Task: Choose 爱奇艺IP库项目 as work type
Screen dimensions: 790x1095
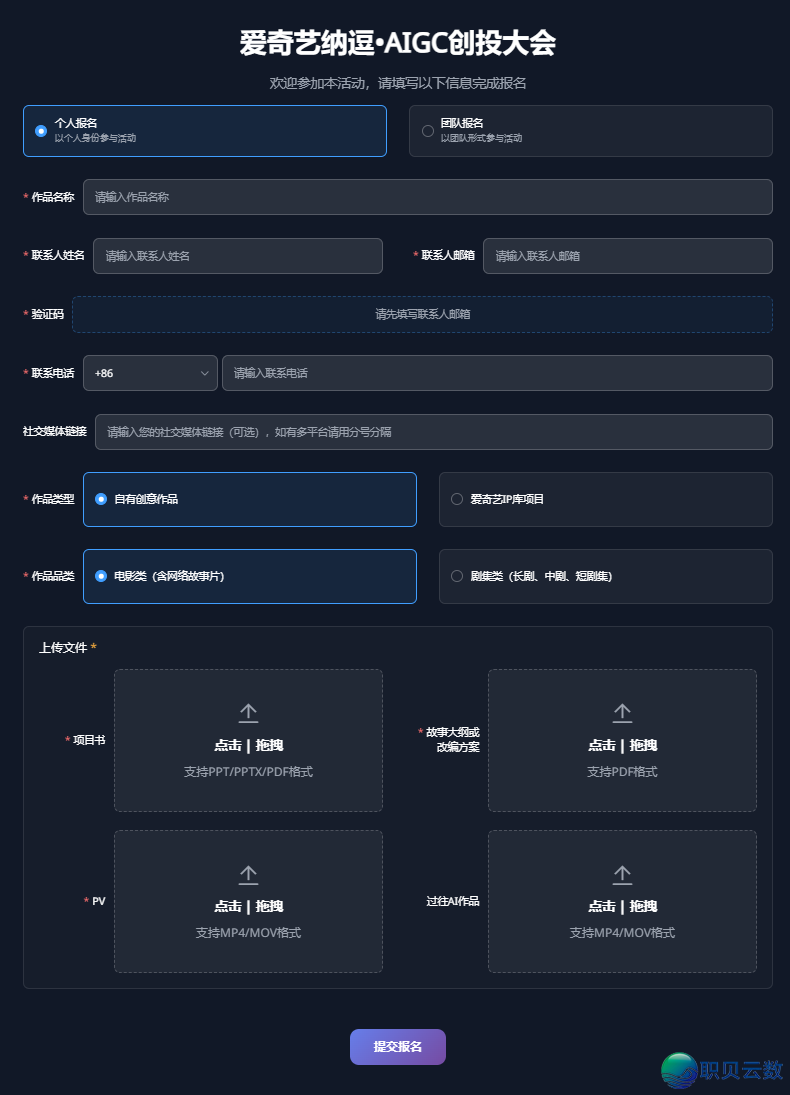Action: pyautogui.click(x=457, y=499)
